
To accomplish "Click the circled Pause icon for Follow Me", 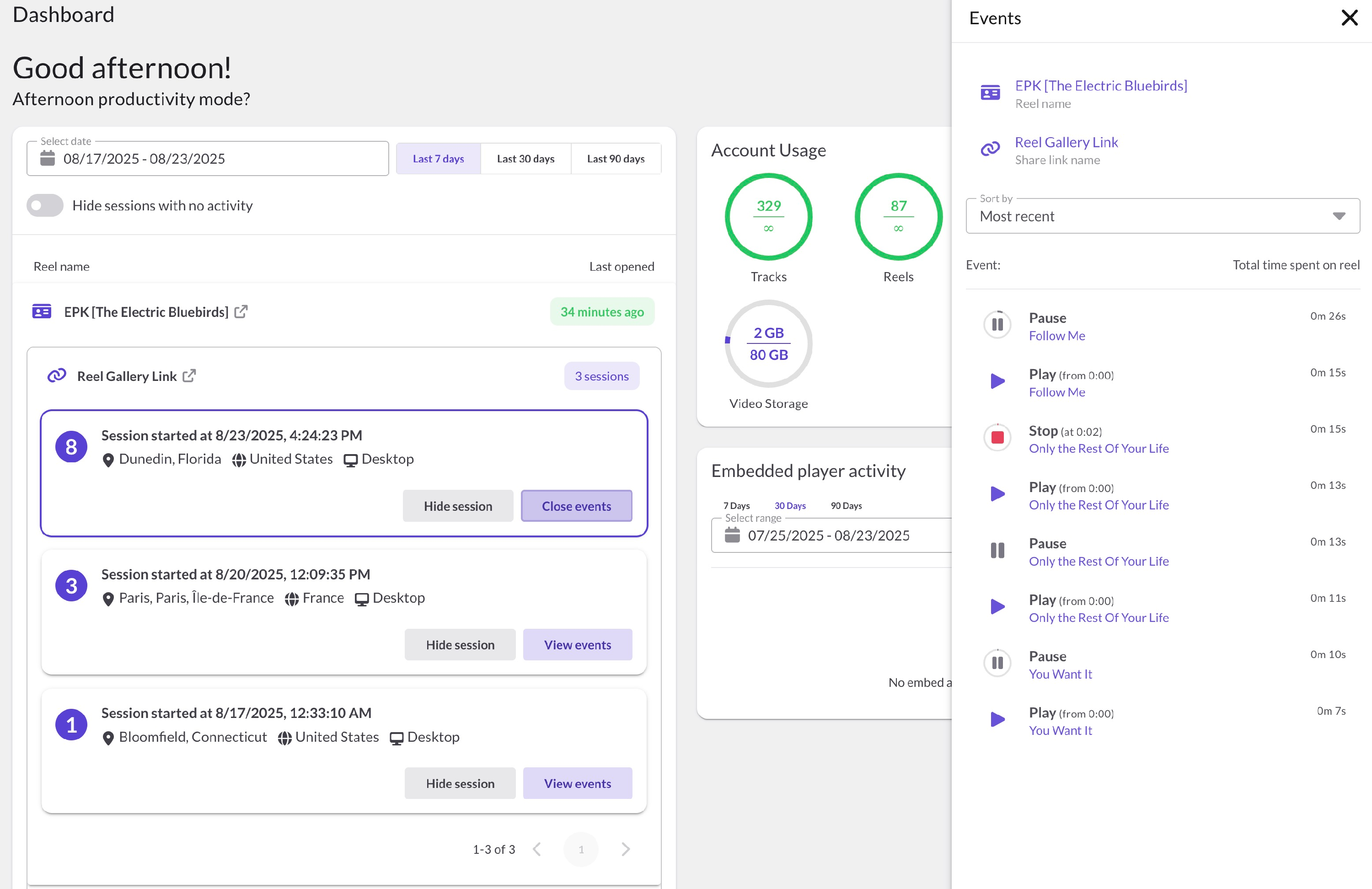I will [997, 325].
